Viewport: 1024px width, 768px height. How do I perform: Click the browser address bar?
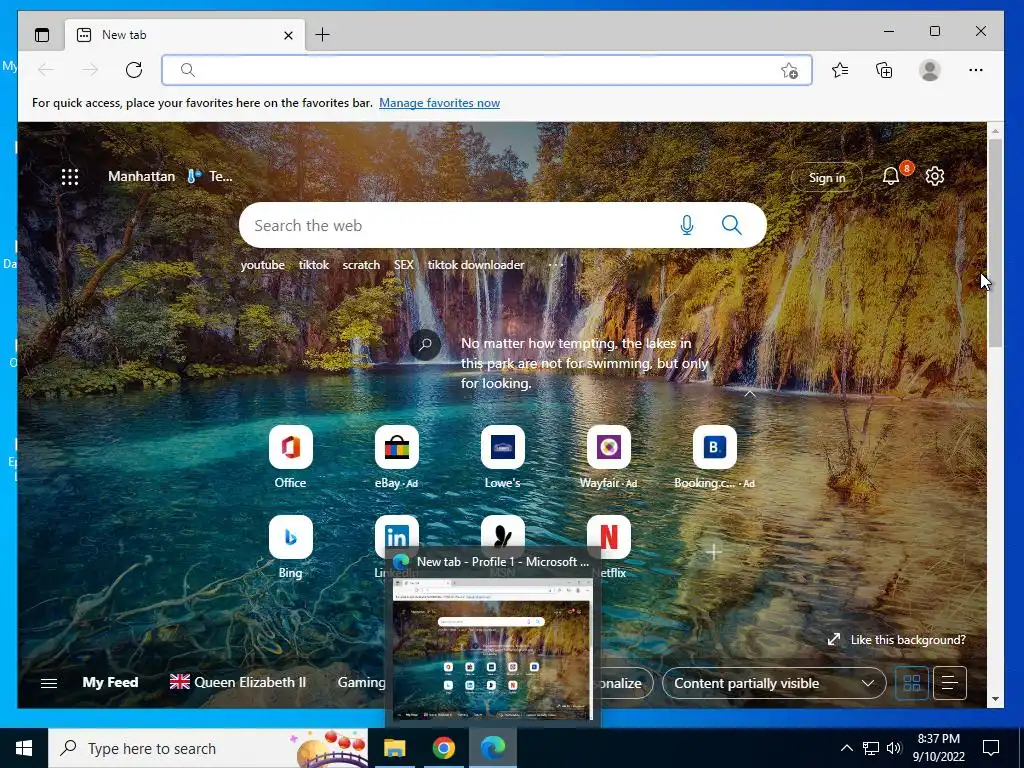tap(487, 71)
